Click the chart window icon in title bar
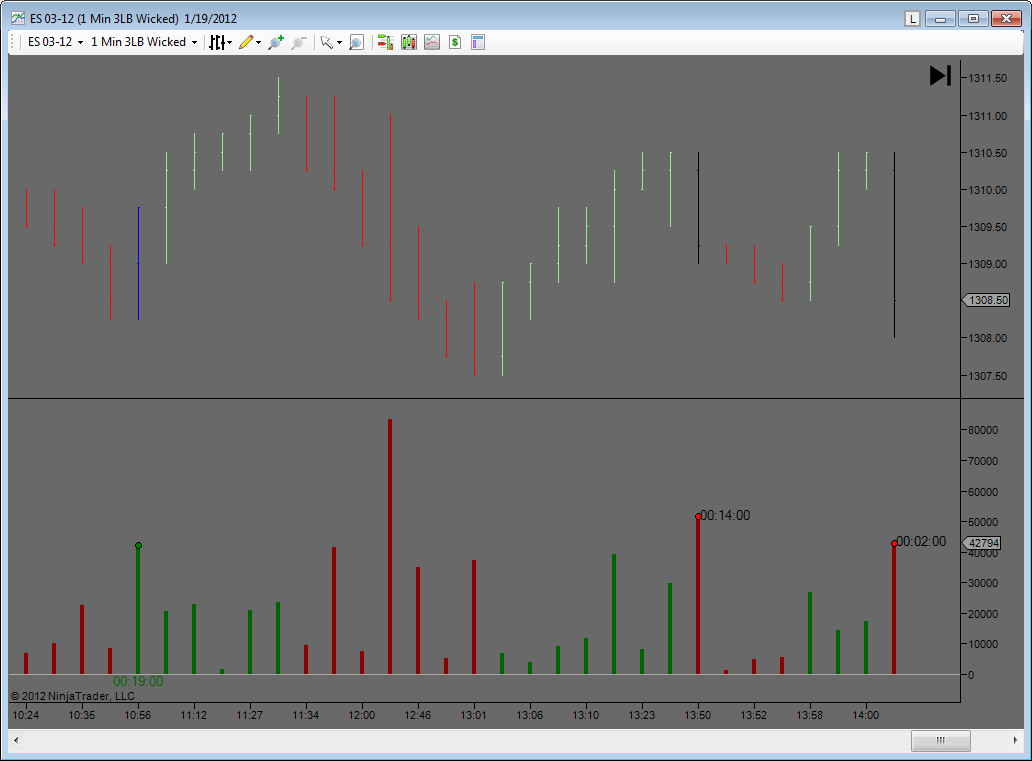This screenshot has height=761, width=1032. point(18,18)
